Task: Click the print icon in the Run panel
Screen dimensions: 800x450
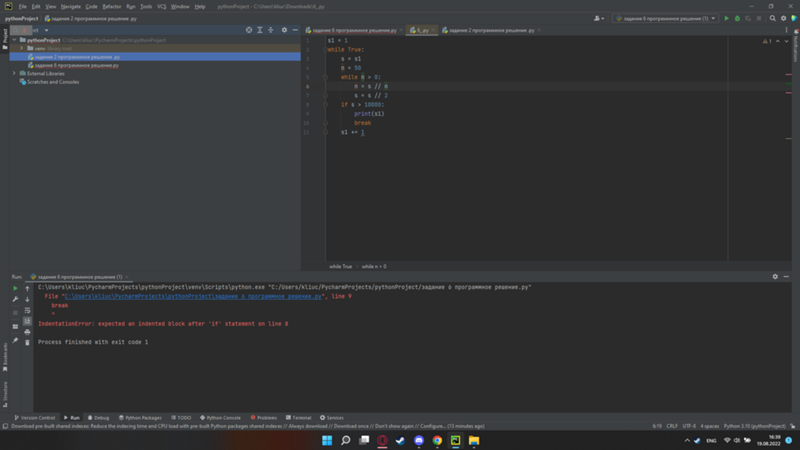Action: (27, 332)
